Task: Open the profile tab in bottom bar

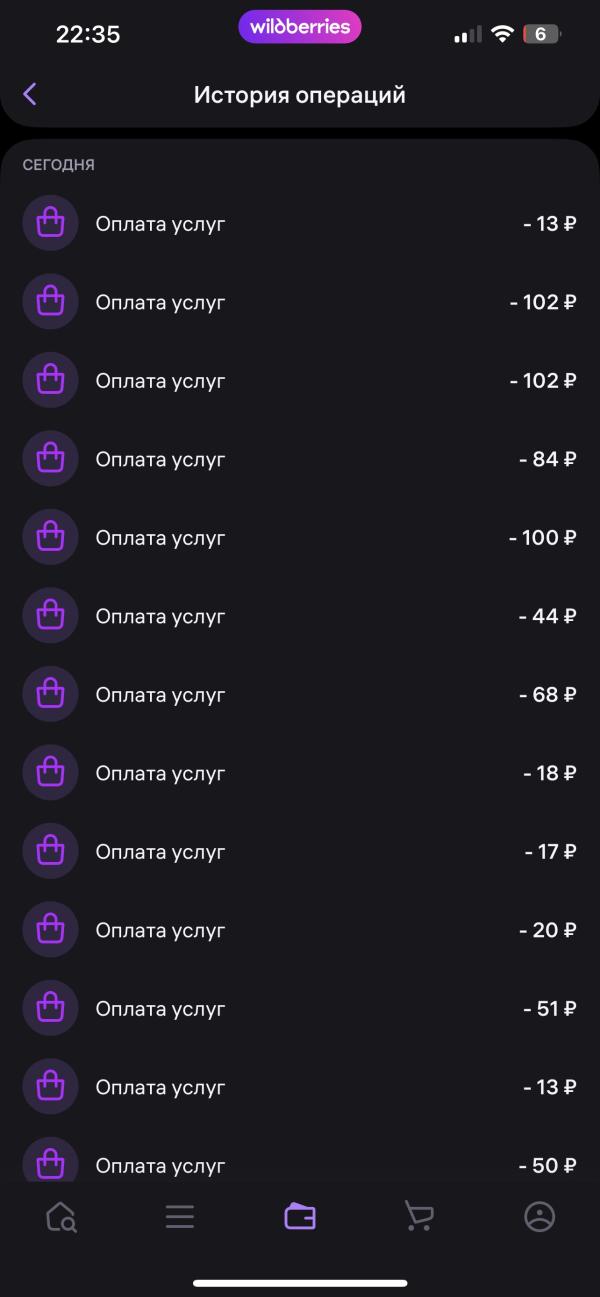Action: (x=539, y=1216)
